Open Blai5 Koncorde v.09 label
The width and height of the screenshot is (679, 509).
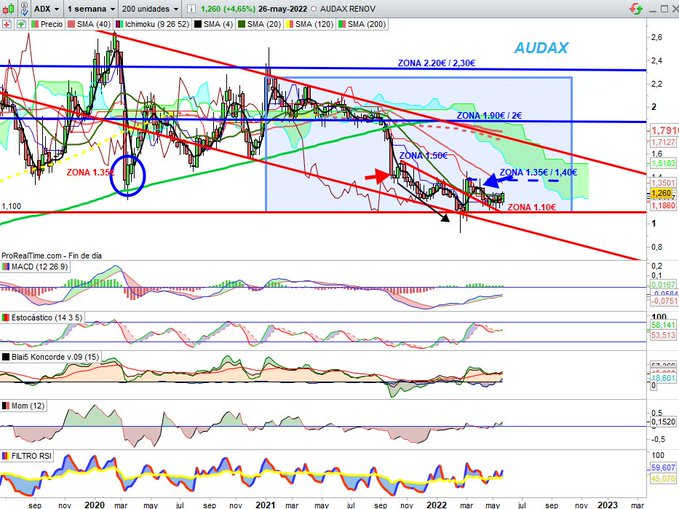coord(55,357)
